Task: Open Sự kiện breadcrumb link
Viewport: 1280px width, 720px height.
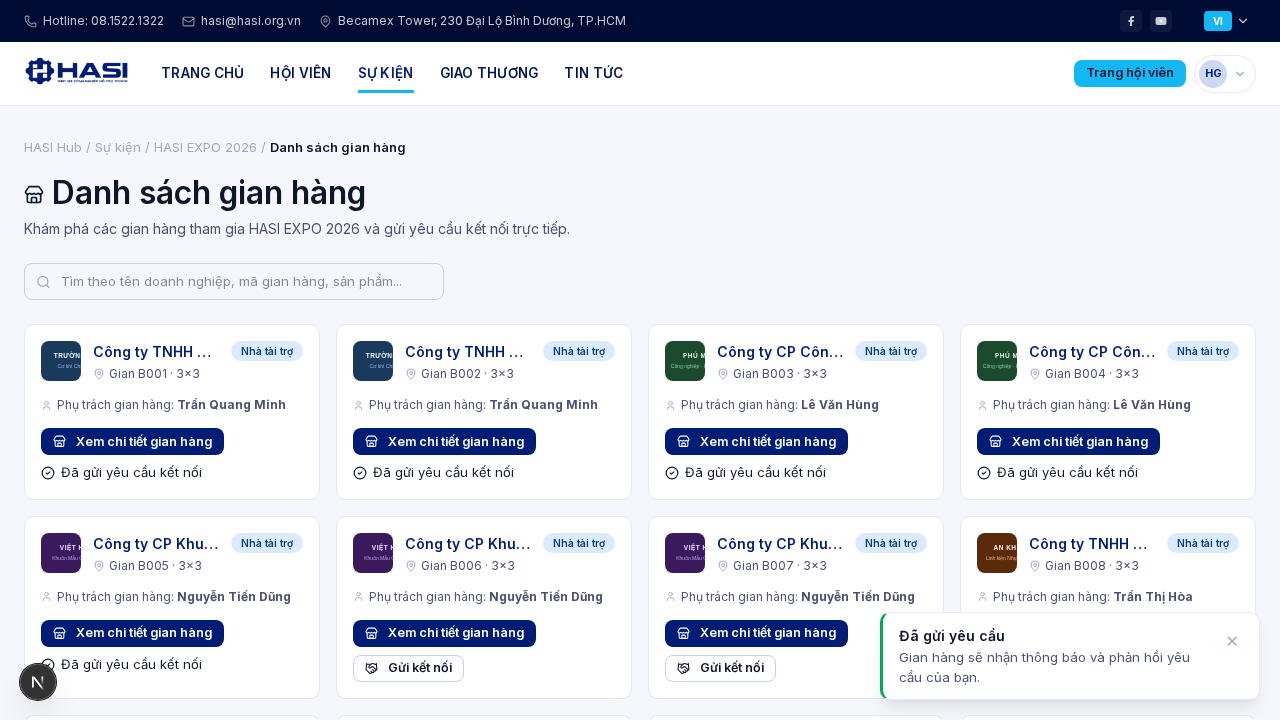Action: [118, 147]
